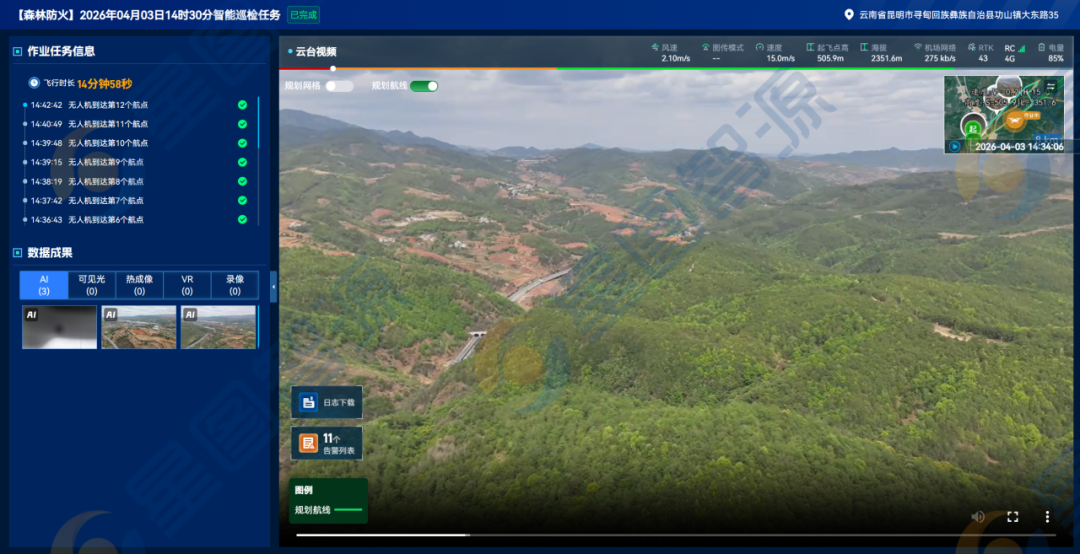
Task: Click the 海拔 altitude icon
Action: (x=864, y=48)
